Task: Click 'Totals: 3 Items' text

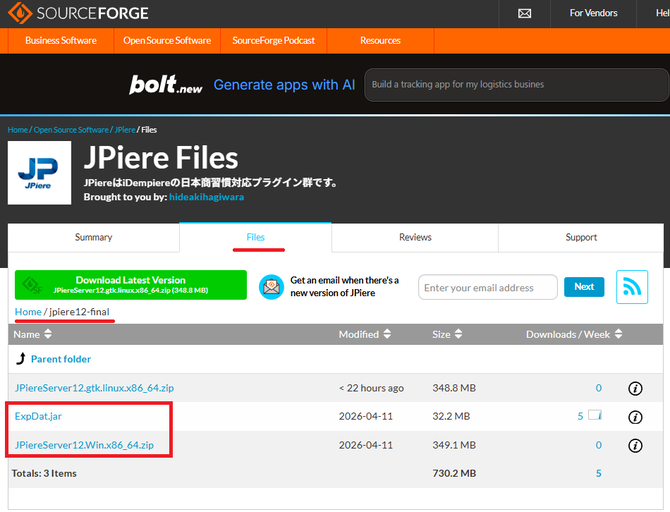Action: point(44,474)
